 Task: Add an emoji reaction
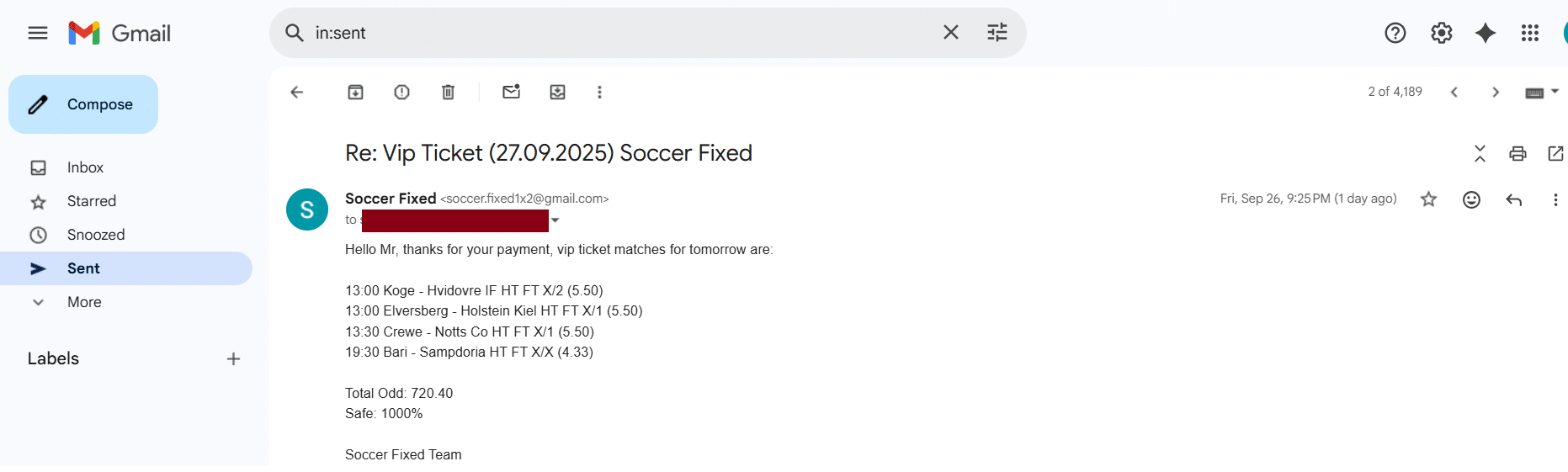tap(1471, 199)
